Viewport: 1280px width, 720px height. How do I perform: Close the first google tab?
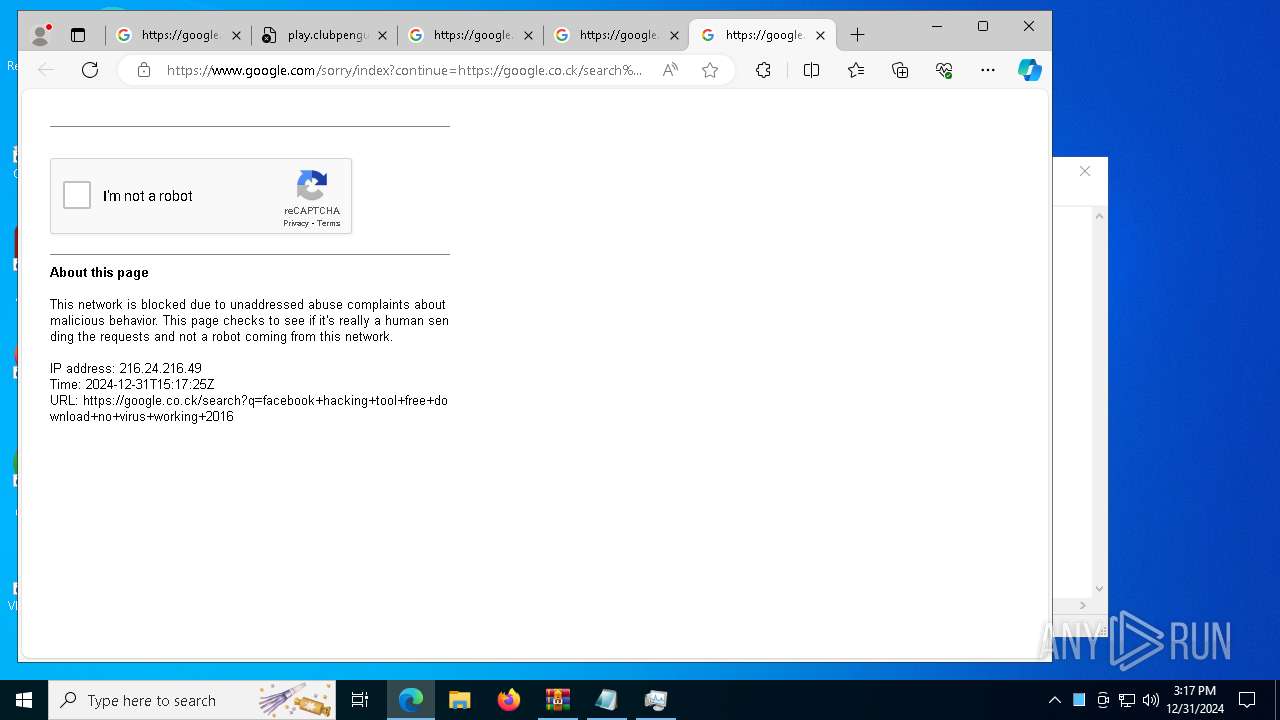(x=236, y=35)
